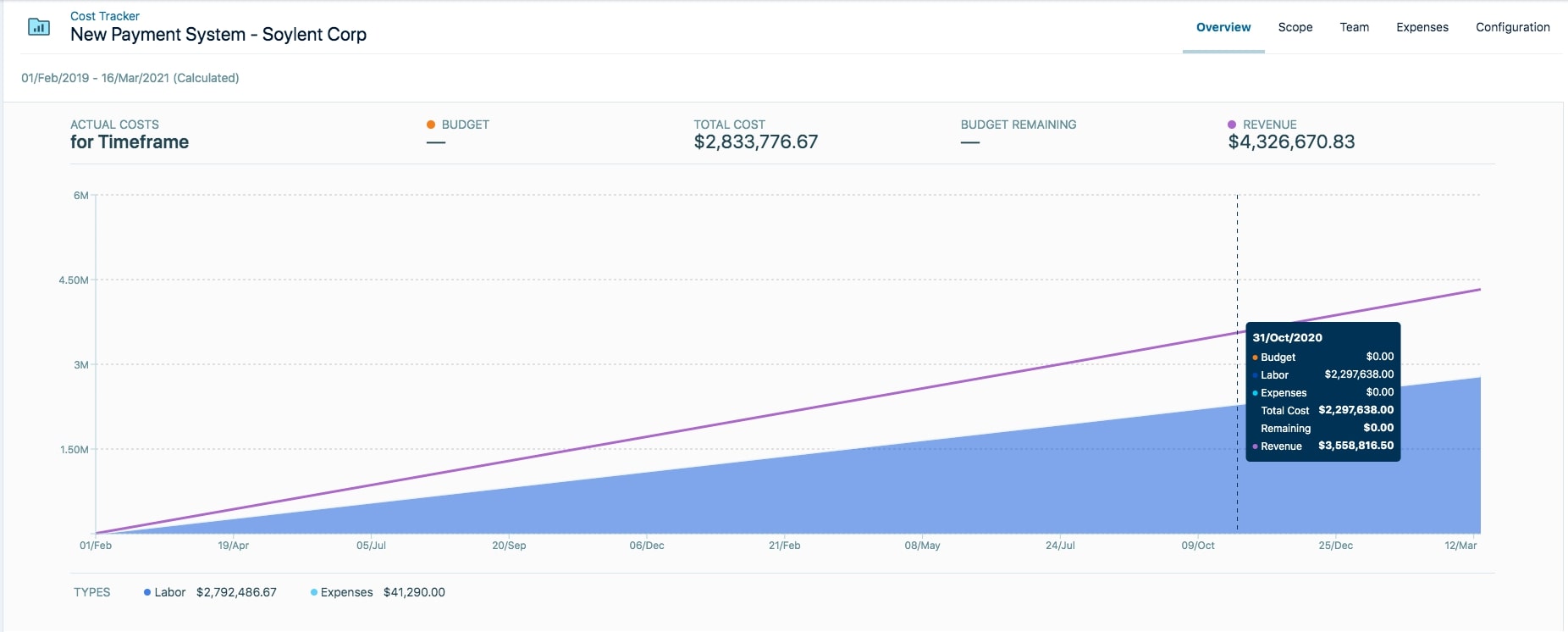Screen dimensions: 1568x632
Task: Click the 08/May x-axis label
Action: tap(922, 546)
